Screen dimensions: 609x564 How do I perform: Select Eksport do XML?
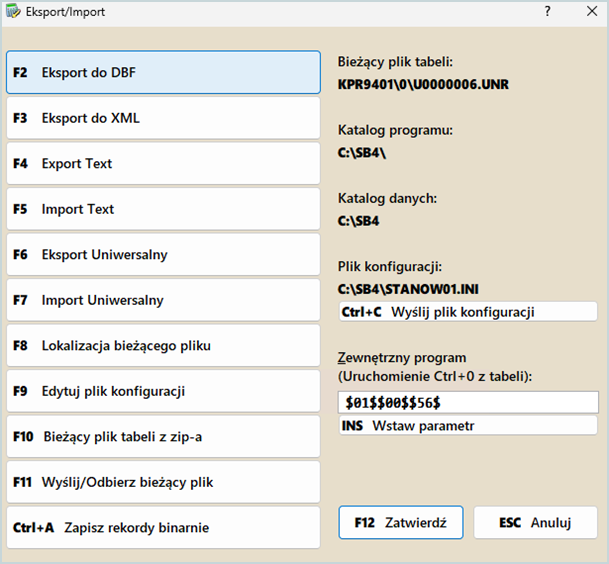[163, 118]
